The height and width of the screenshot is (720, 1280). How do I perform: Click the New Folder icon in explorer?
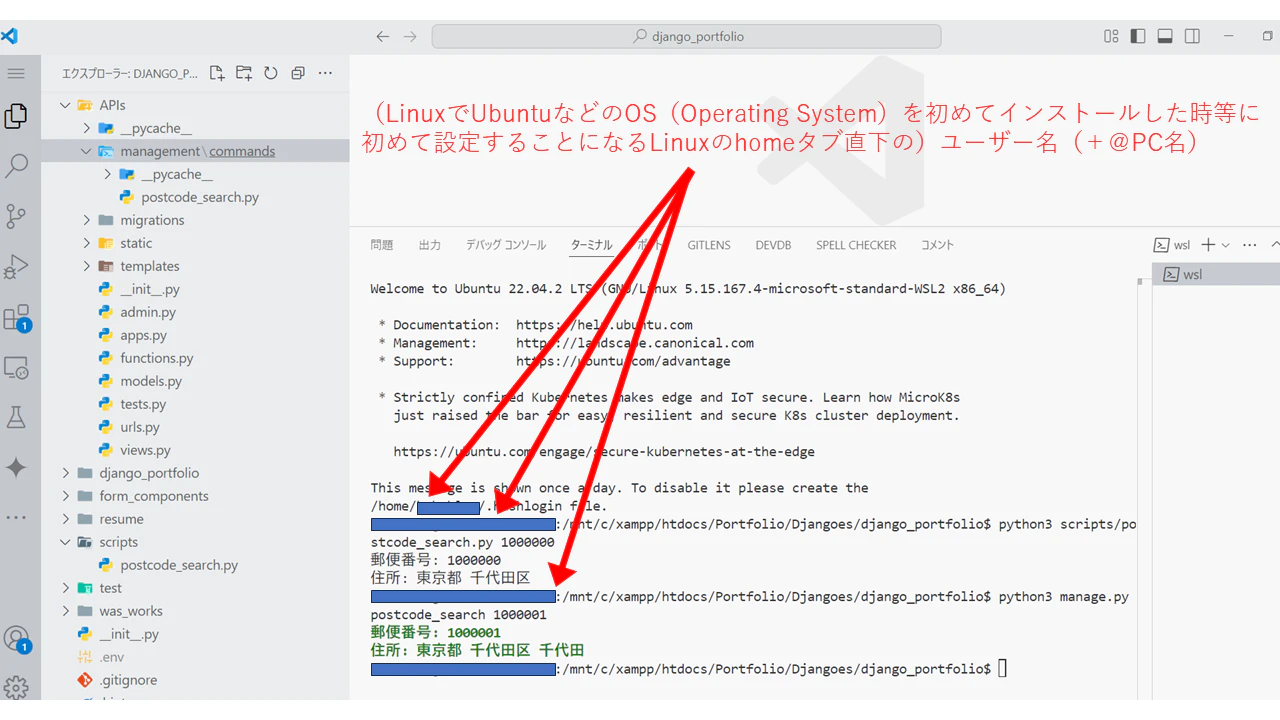pyautogui.click(x=244, y=73)
